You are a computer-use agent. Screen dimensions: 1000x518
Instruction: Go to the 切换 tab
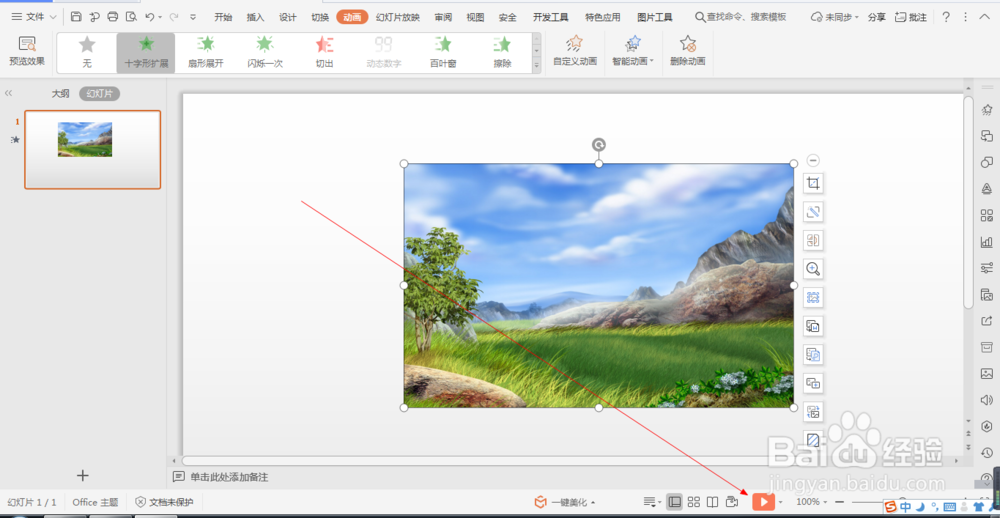tap(320, 17)
